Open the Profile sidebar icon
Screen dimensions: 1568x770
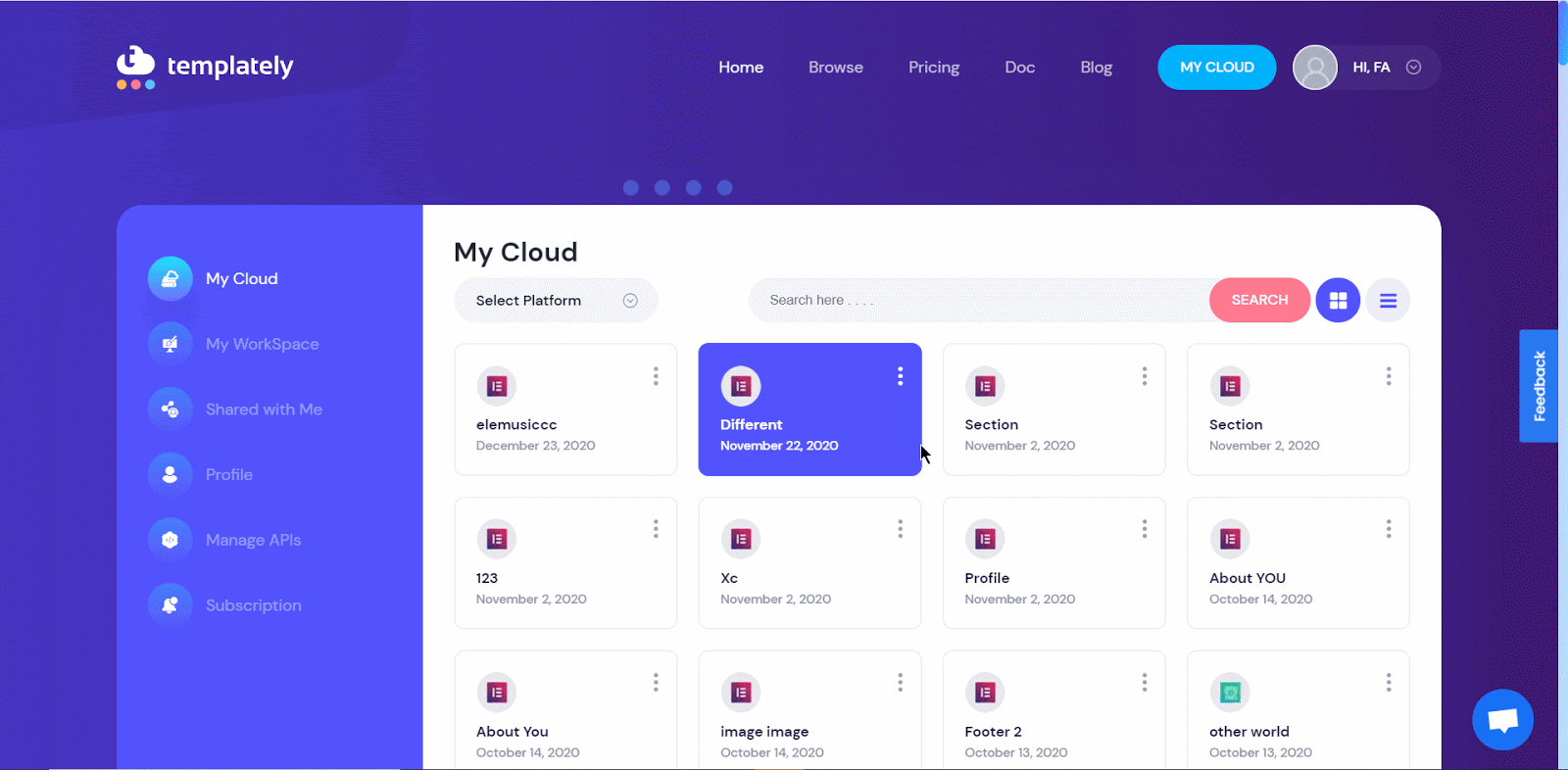(170, 474)
